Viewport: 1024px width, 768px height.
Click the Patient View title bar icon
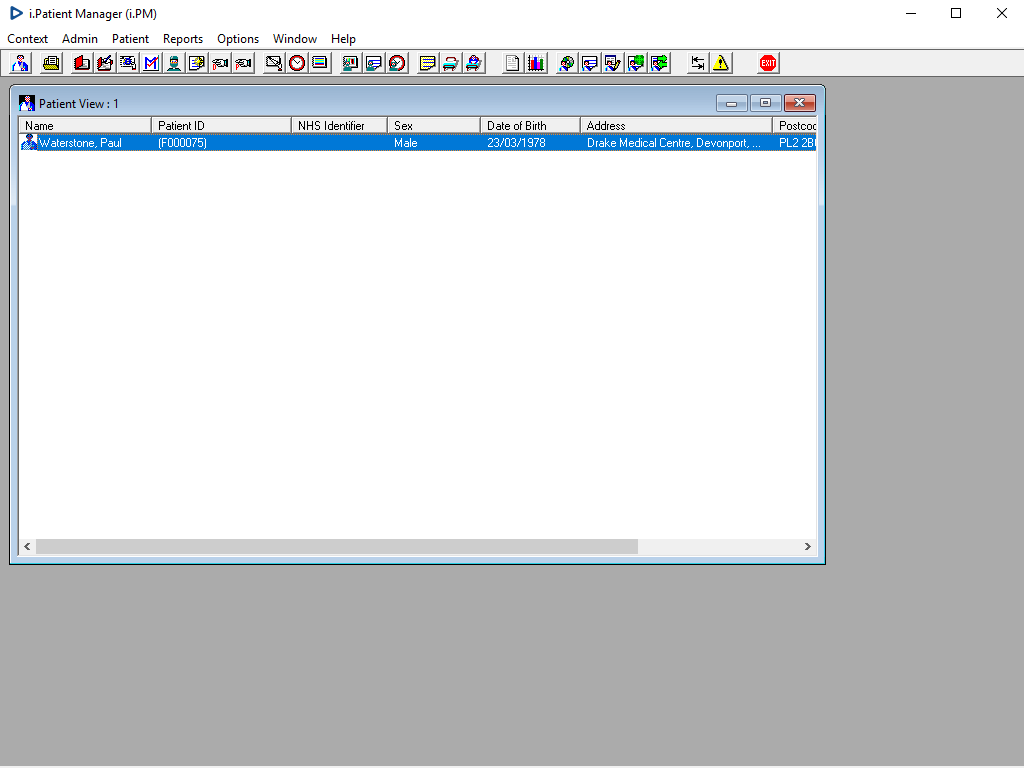click(27, 103)
